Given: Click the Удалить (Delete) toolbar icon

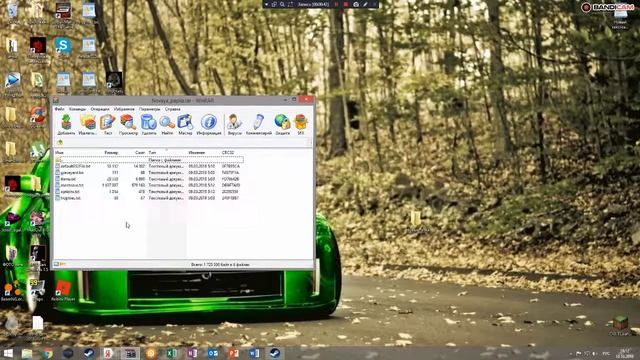Looking at the screenshot, I should 149,124.
